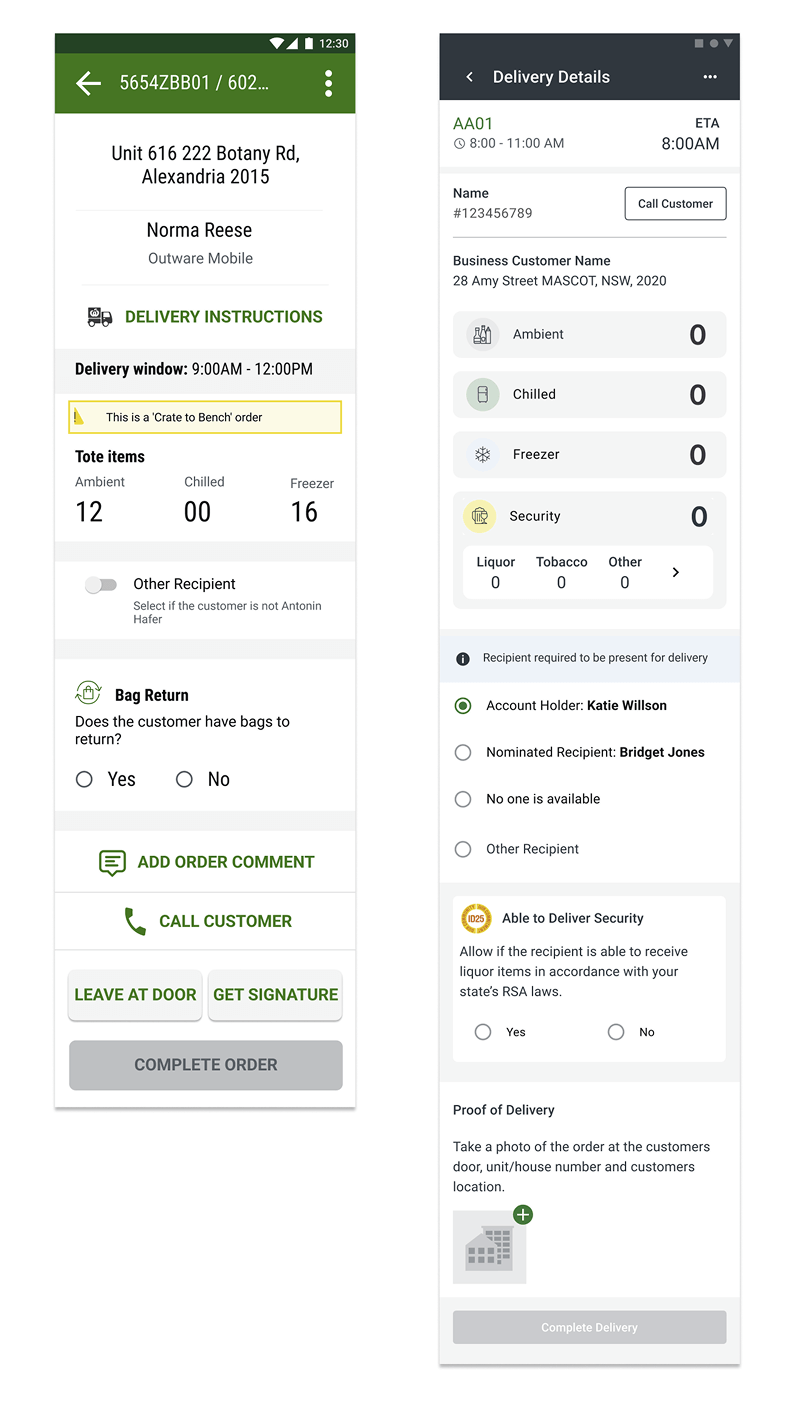Open the three-dot vertical overflow menu
This screenshot has width=800, height=1404.
[x=328, y=84]
